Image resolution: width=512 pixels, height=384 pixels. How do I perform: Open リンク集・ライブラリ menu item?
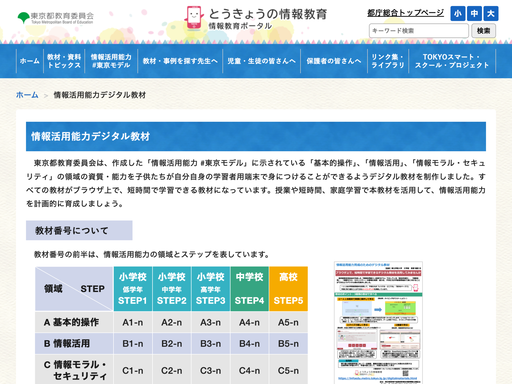pyautogui.click(x=388, y=61)
